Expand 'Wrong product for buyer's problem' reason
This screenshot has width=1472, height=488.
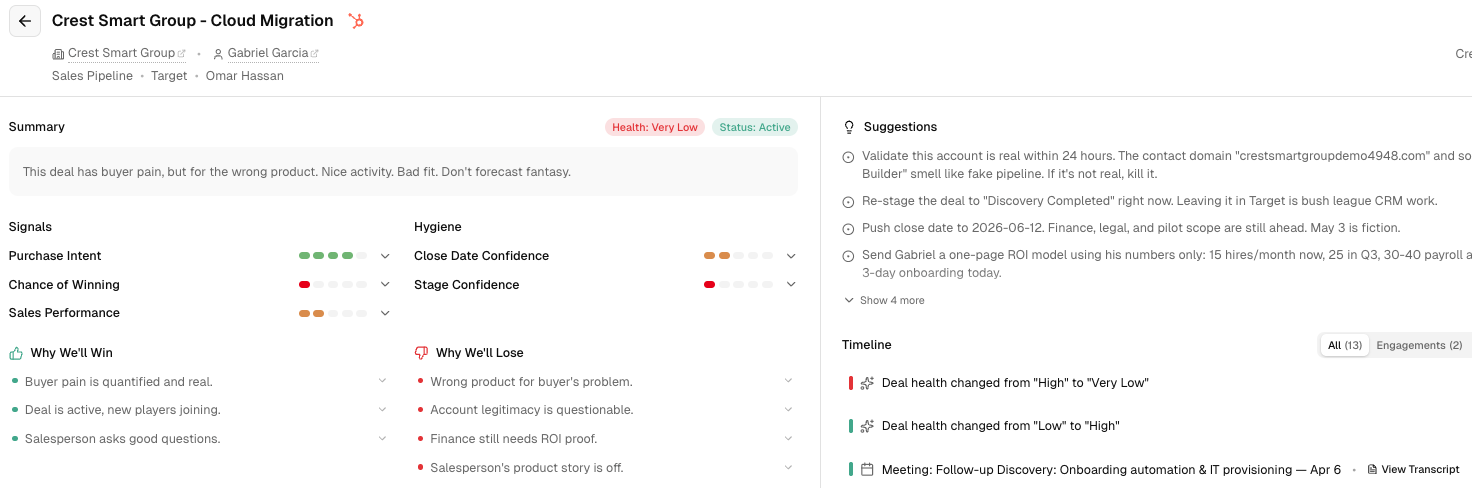tap(788, 381)
